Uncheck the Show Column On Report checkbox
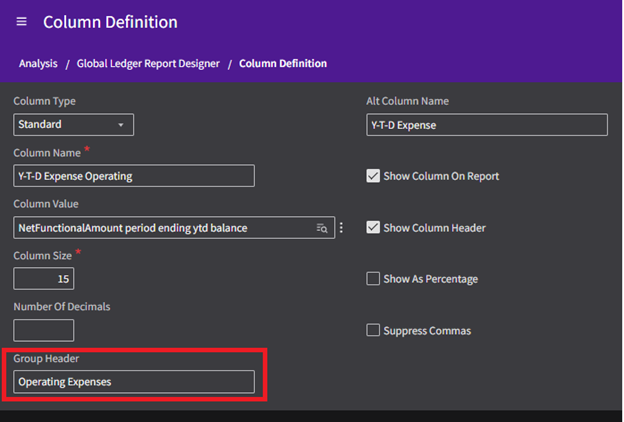624x422 pixels. tap(374, 176)
